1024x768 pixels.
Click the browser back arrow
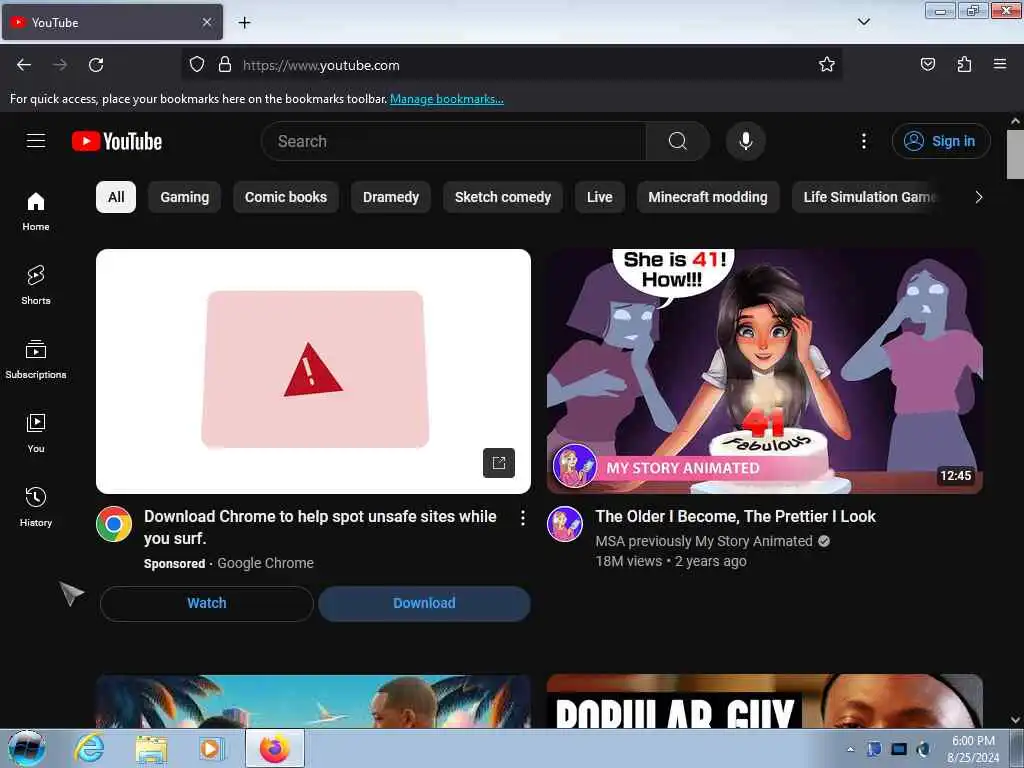[24, 65]
